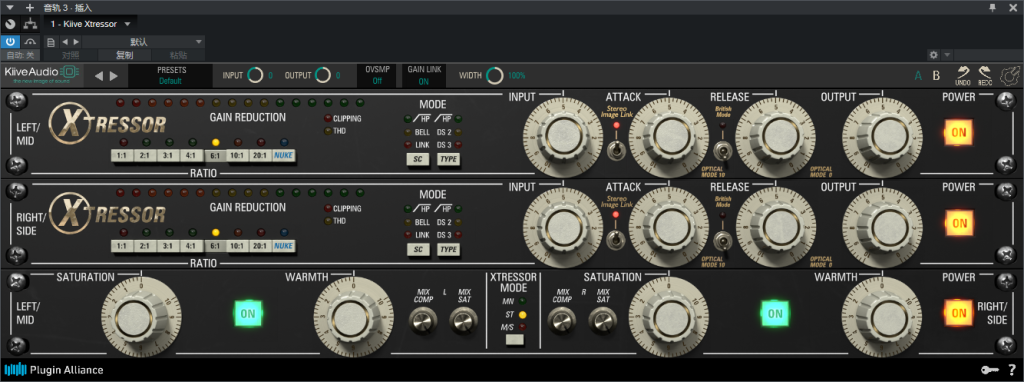1024x382 pixels.
Task: Flip the Left/Mid Stereo Image Link switch
Action: pos(615,150)
